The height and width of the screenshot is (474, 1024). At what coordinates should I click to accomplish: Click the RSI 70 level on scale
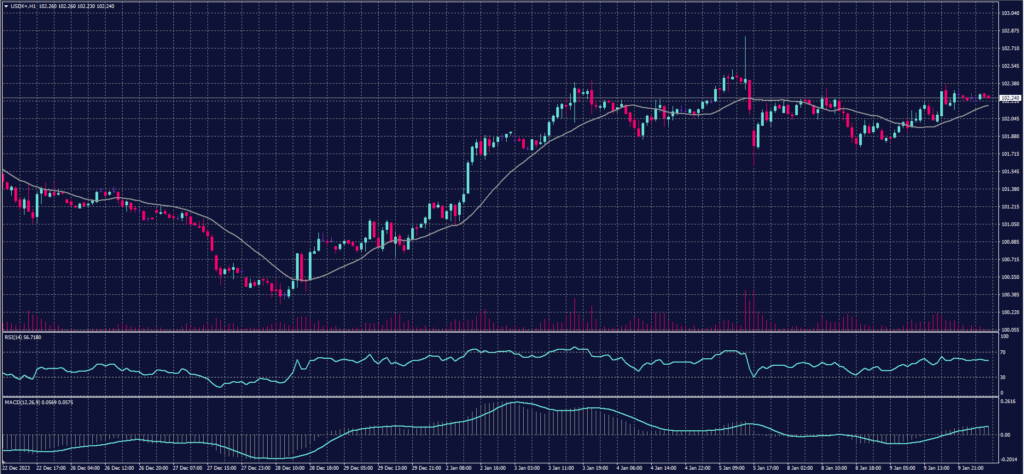pyautogui.click(x=1003, y=352)
